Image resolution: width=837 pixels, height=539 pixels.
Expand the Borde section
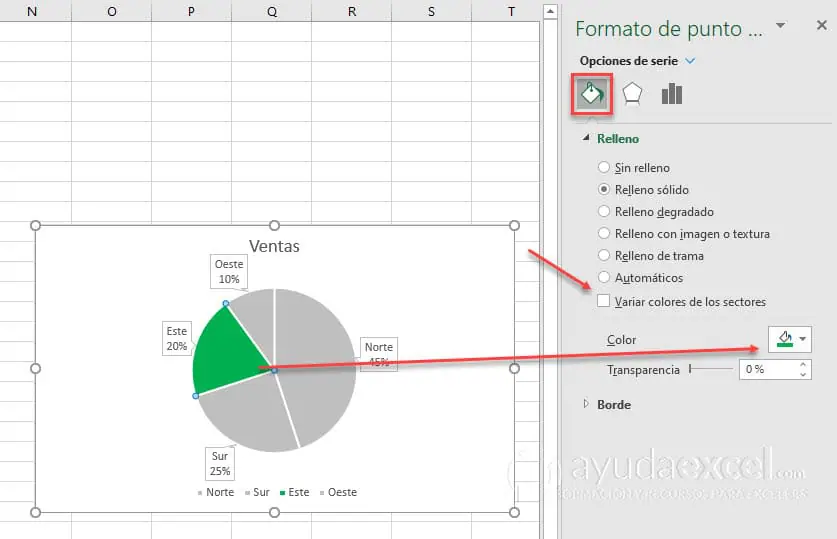pyautogui.click(x=586, y=404)
